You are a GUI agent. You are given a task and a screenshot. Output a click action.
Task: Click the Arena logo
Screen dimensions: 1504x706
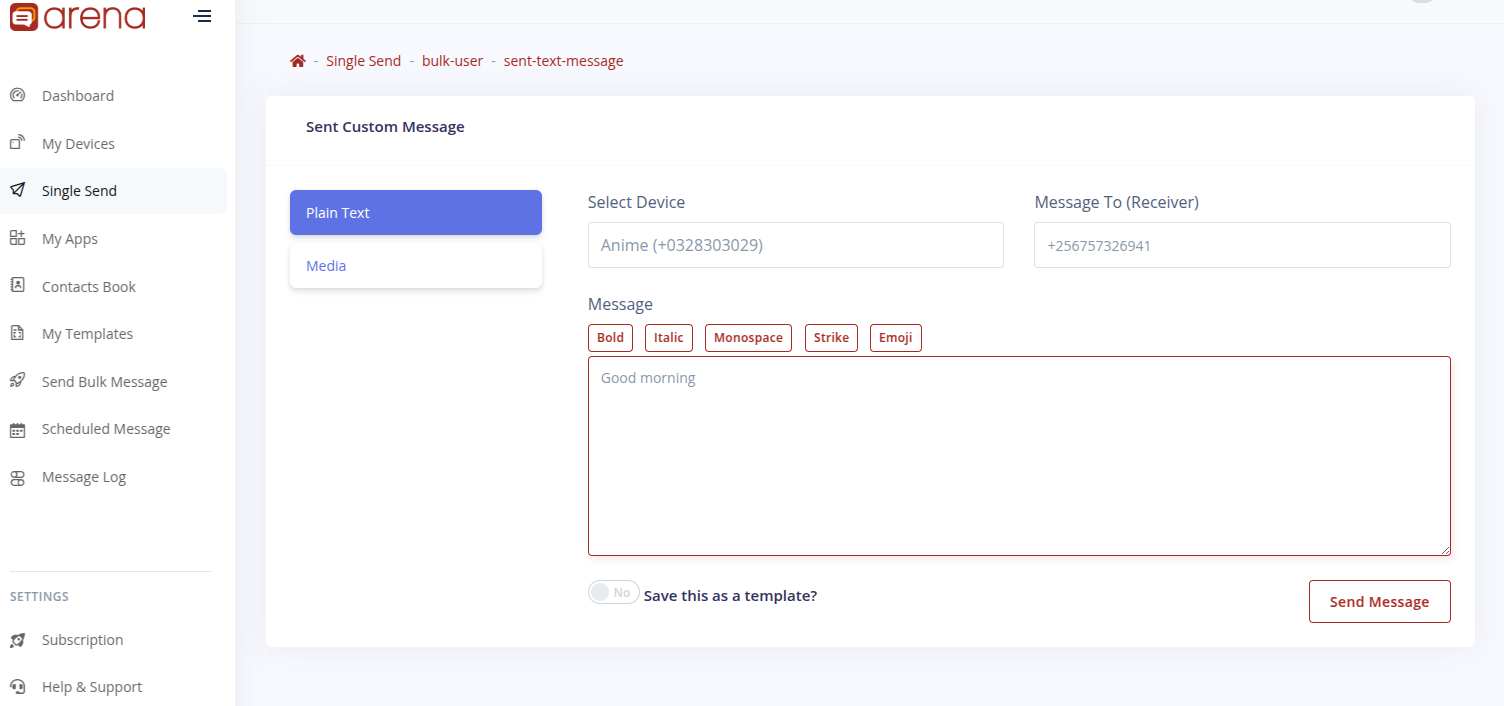tap(77, 16)
